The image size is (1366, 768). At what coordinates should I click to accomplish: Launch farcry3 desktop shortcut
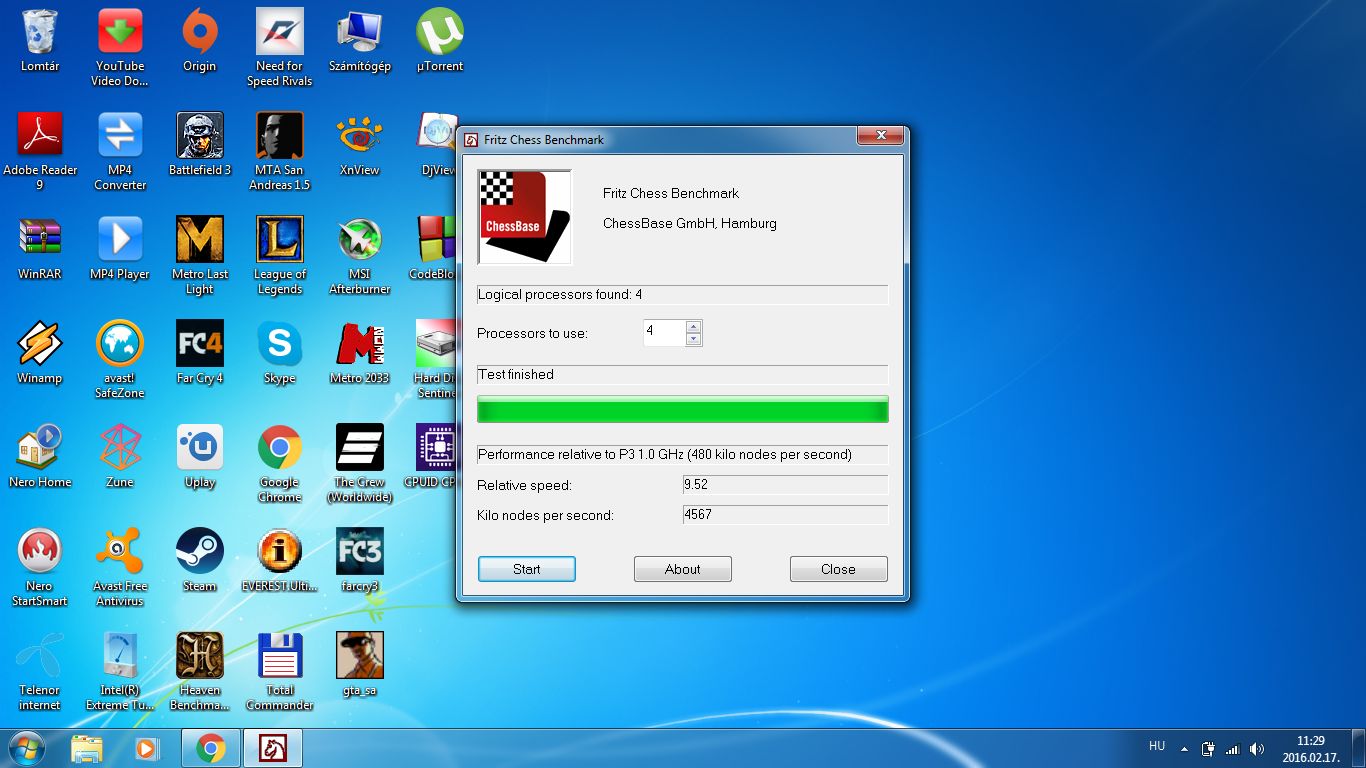pos(360,562)
